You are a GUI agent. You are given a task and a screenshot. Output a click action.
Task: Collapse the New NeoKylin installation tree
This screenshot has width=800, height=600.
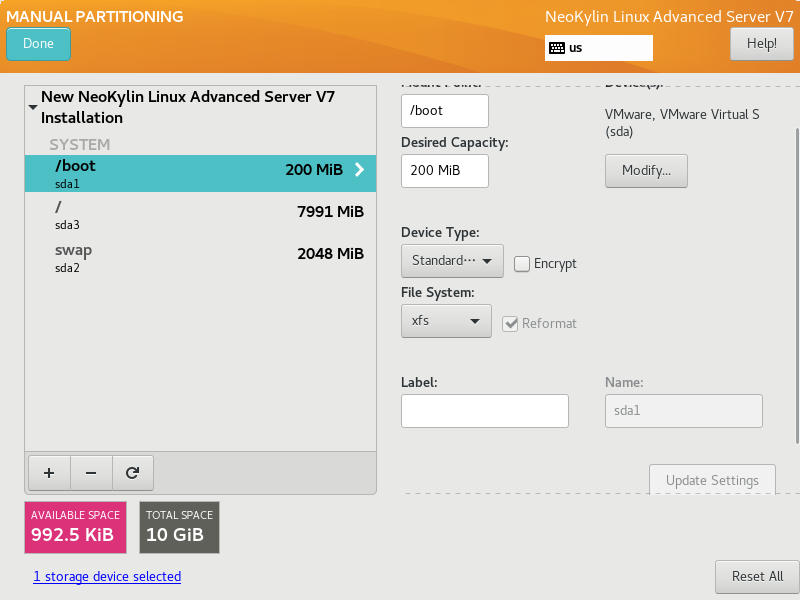coord(33,107)
